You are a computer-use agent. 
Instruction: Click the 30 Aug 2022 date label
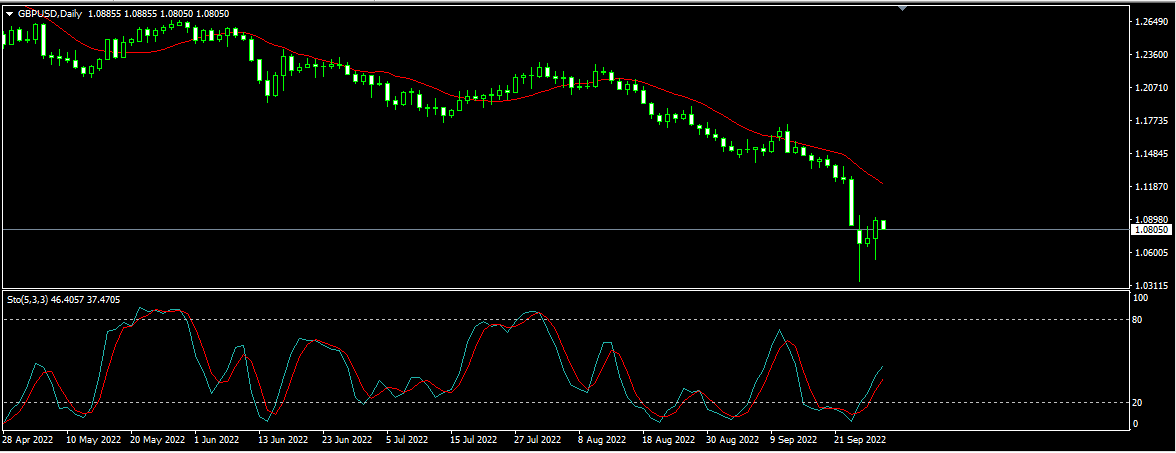[732, 440]
